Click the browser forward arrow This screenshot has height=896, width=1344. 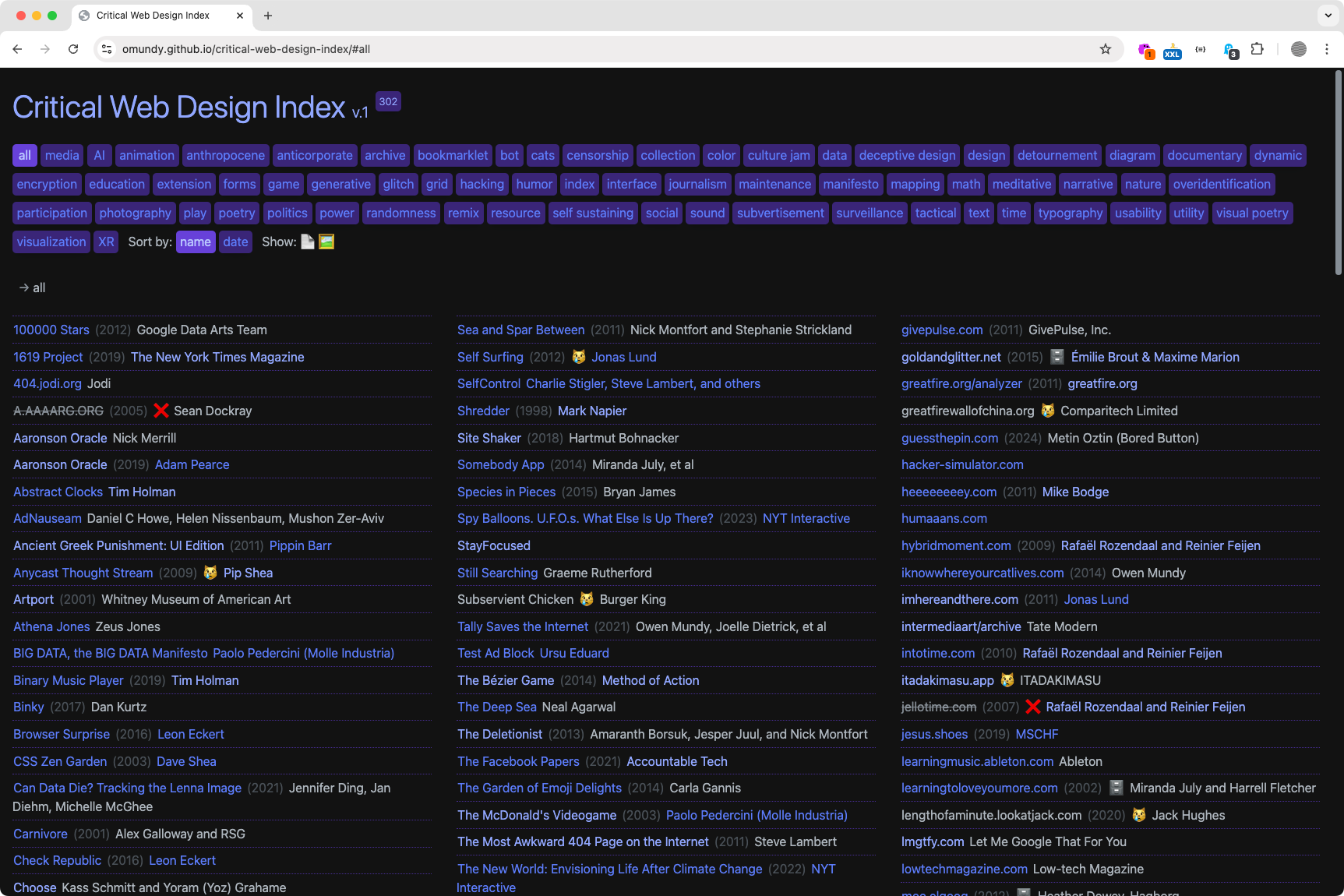(45, 49)
